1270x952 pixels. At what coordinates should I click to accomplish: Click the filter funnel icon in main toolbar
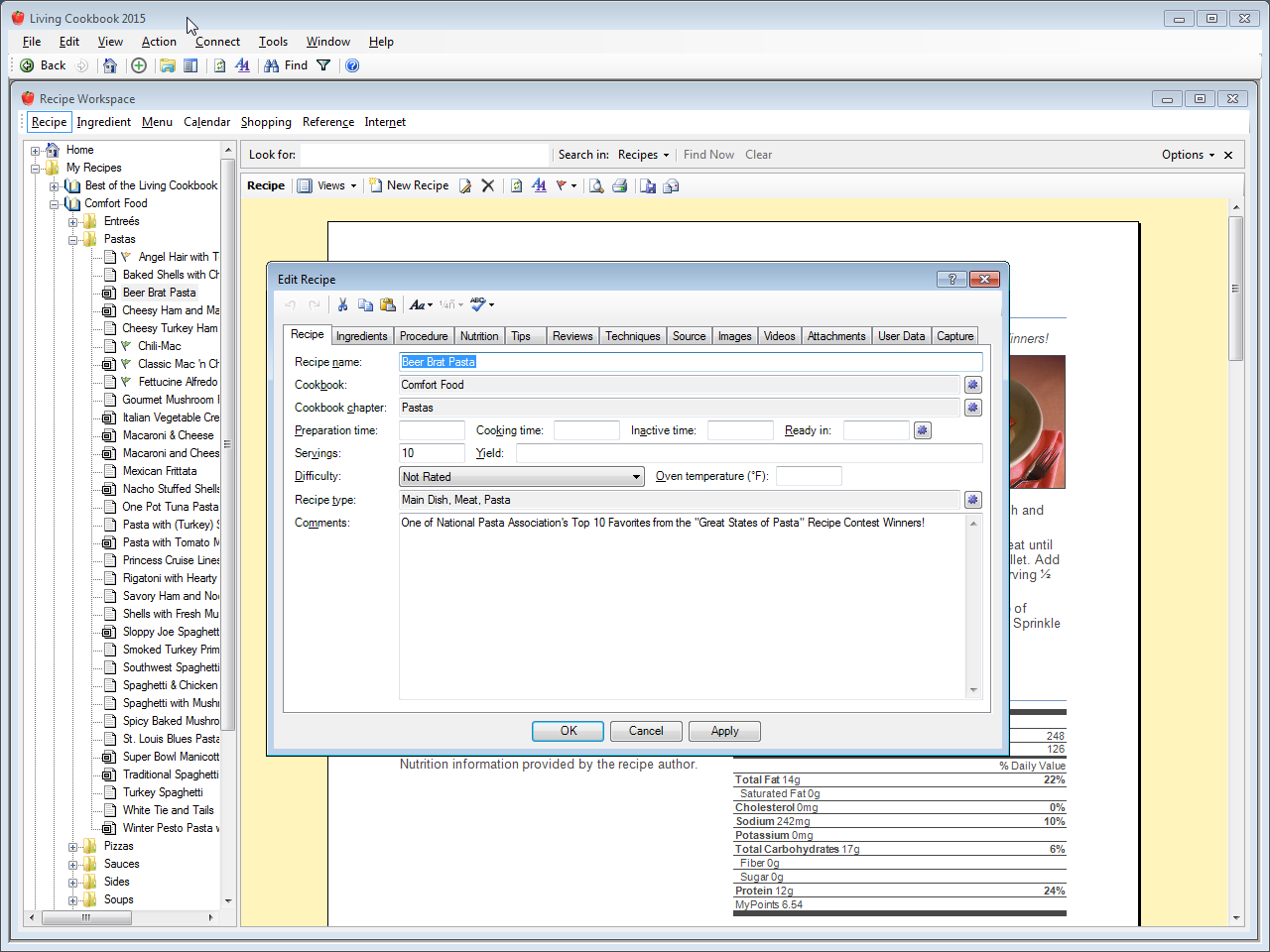(323, 65)
